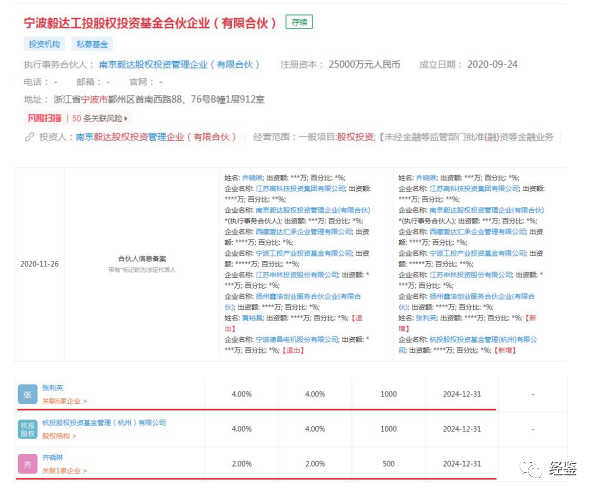
Task: Click the red 【新增】 tag after 杭投股权 entry
Action: click(x=505, y=350)
